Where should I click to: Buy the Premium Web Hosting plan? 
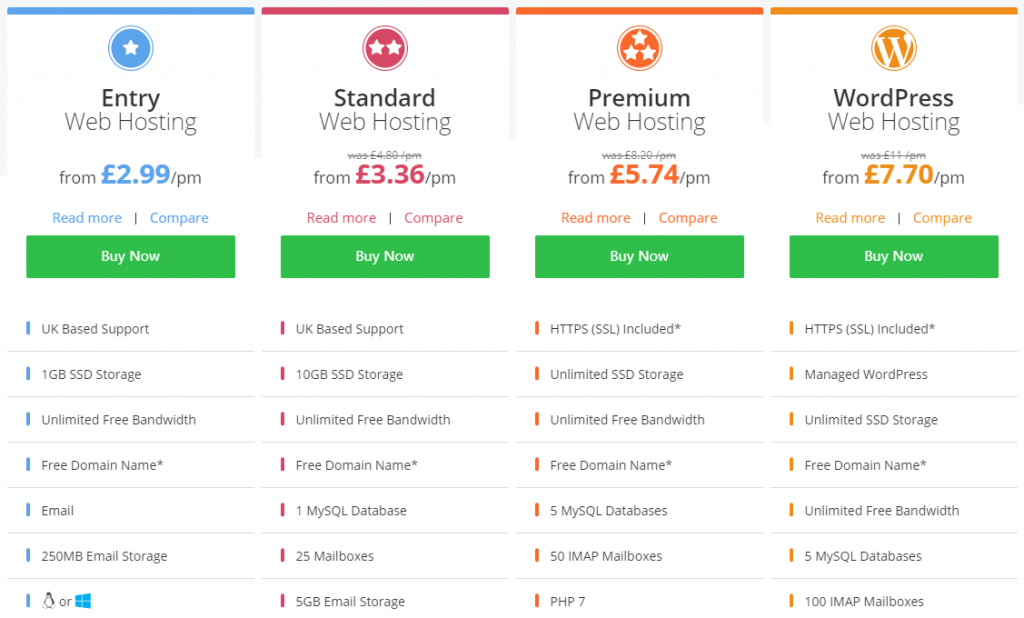pyautogui.click(x=639, y=257)
